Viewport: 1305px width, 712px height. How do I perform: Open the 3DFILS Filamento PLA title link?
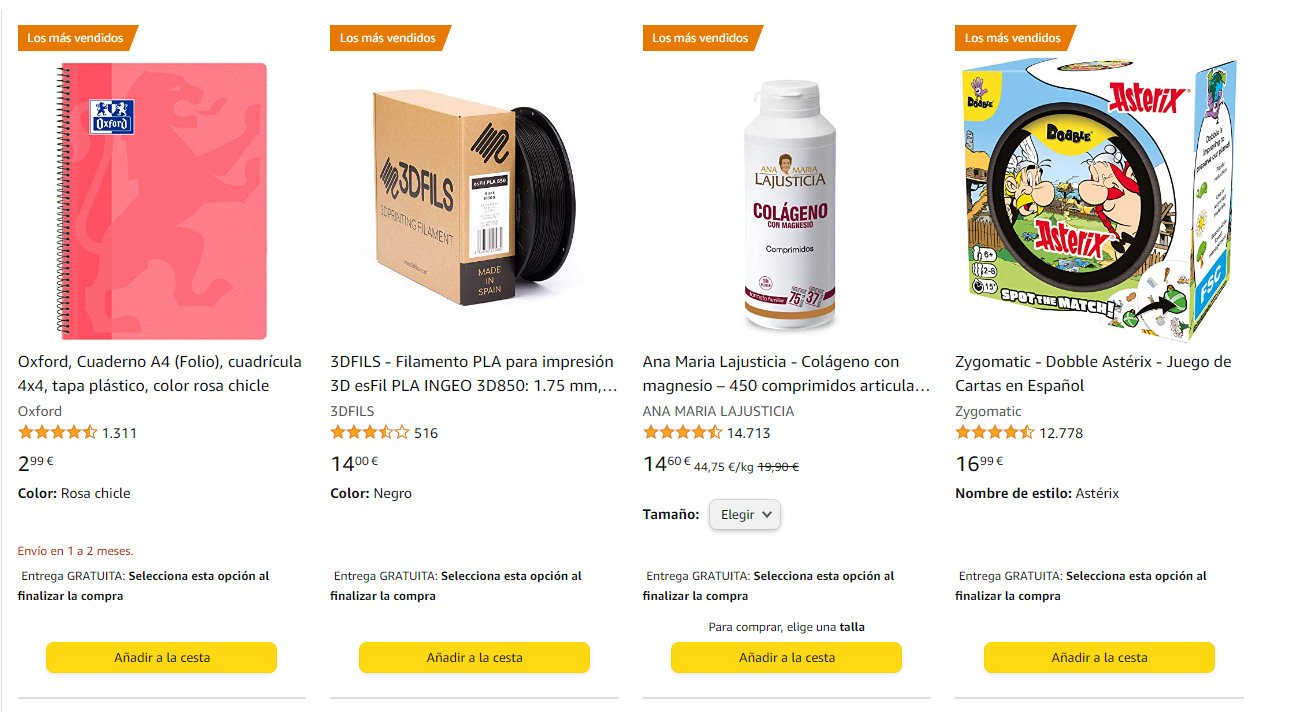(474, 374)
